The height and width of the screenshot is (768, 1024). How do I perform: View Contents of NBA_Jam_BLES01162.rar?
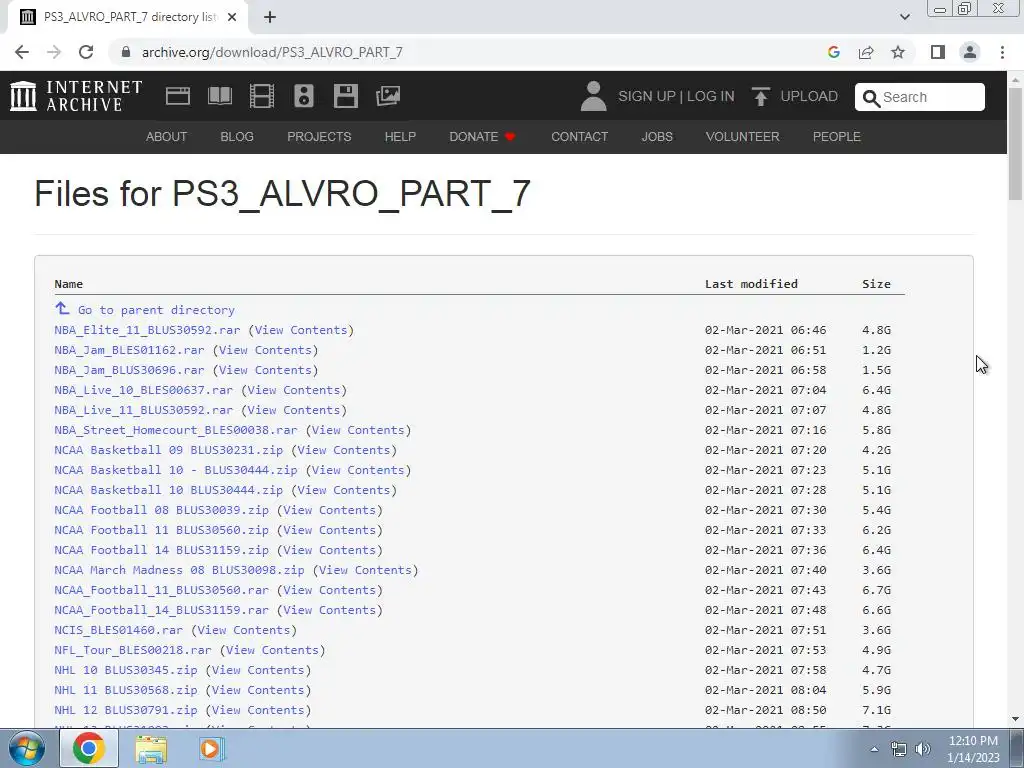[265, 350]
